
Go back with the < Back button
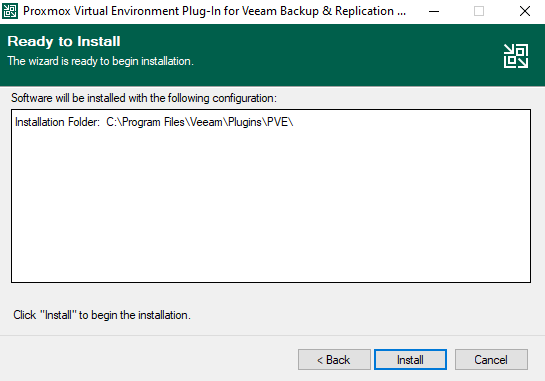[x=334, y=359]
